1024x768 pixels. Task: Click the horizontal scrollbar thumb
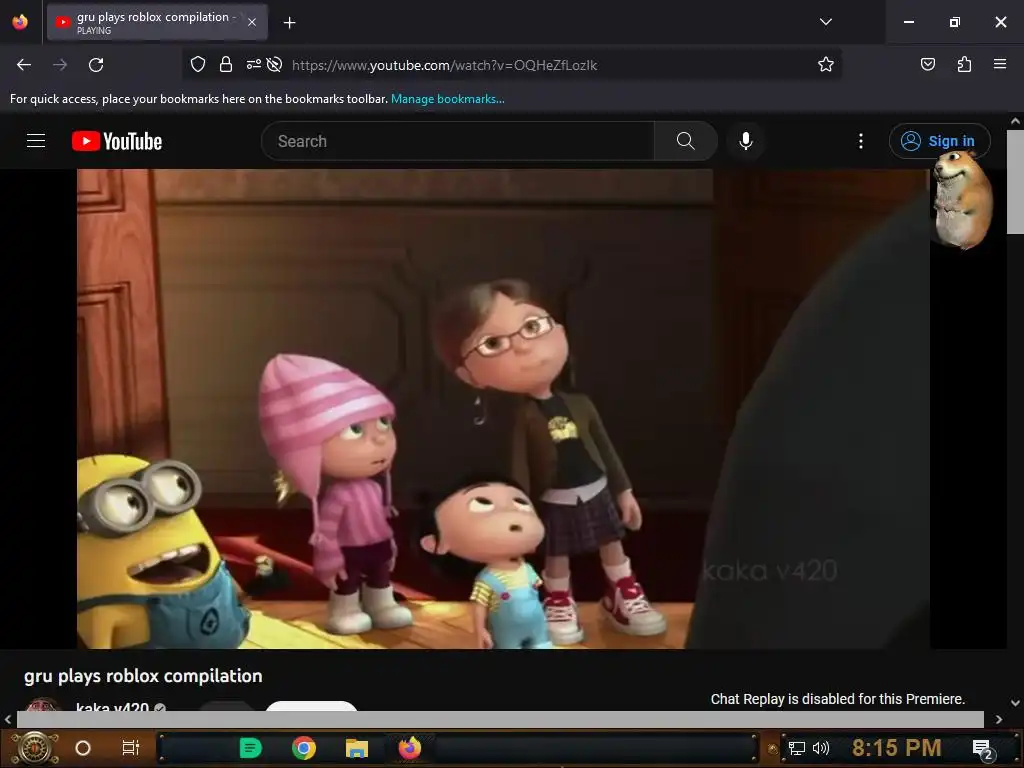coord(500,719)
